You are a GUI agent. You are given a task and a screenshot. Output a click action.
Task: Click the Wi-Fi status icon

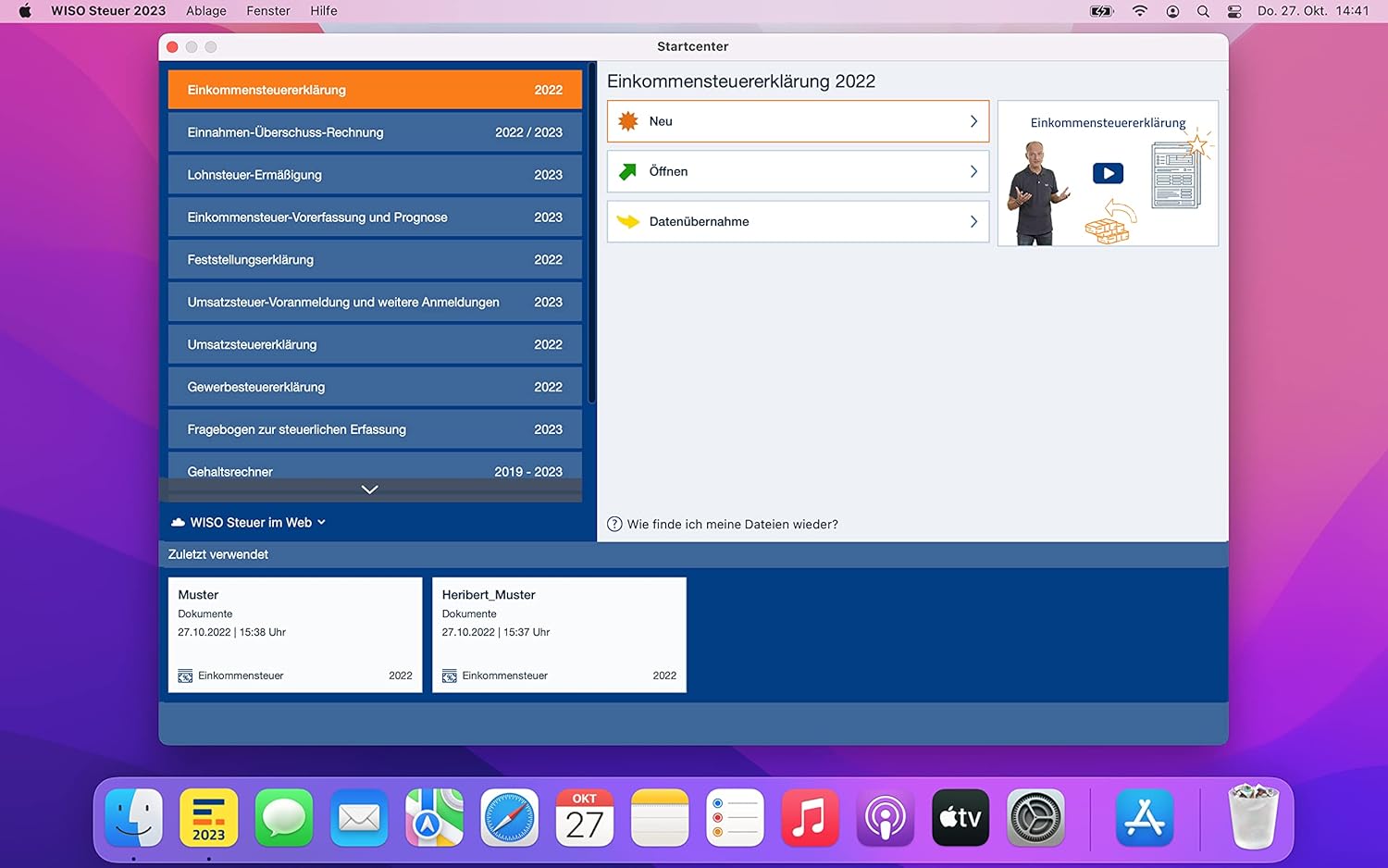click(x=1140, y=11)
